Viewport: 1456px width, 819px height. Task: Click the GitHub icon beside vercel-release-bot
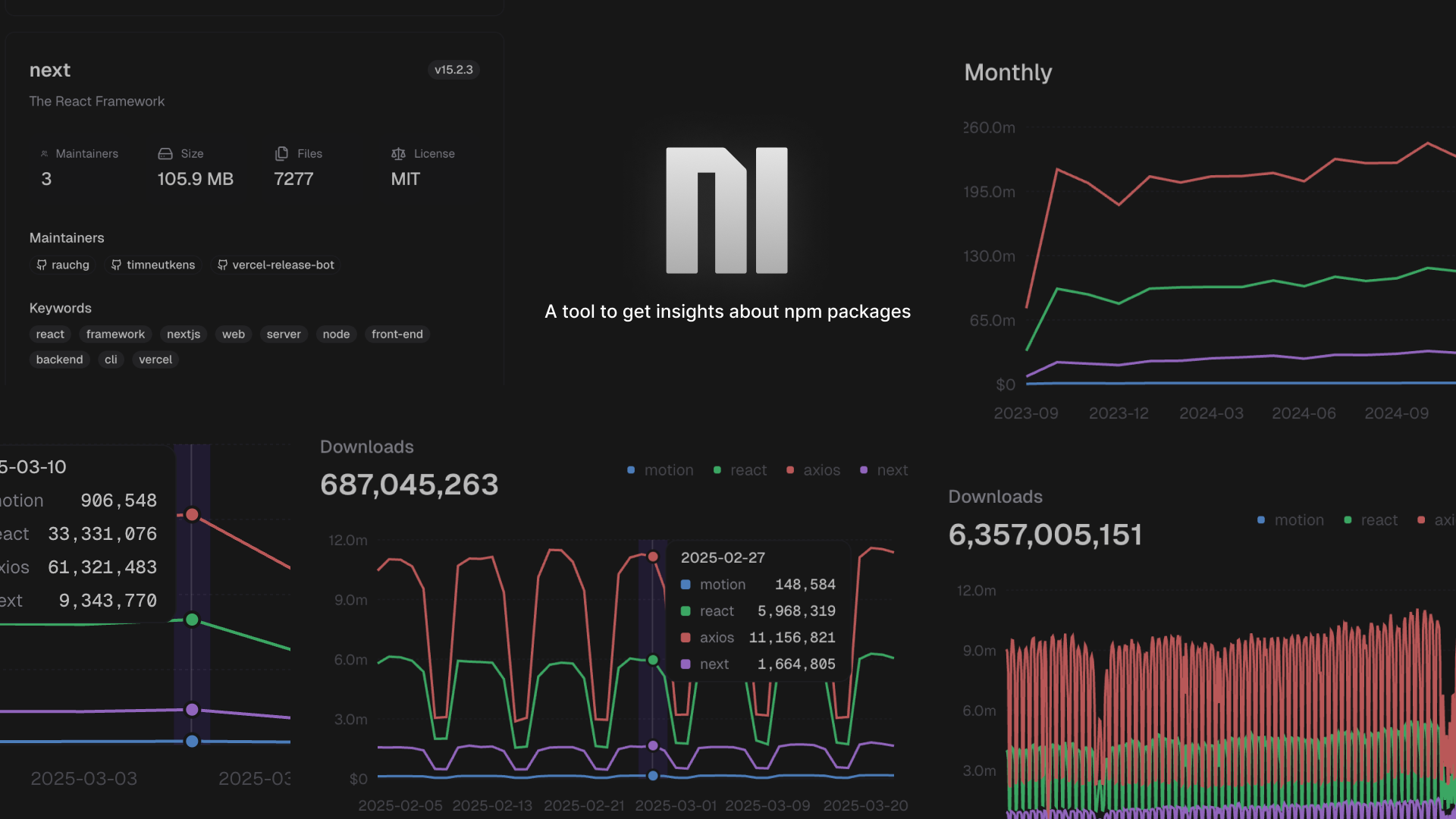pyautogui.click(x=222, y=265)
